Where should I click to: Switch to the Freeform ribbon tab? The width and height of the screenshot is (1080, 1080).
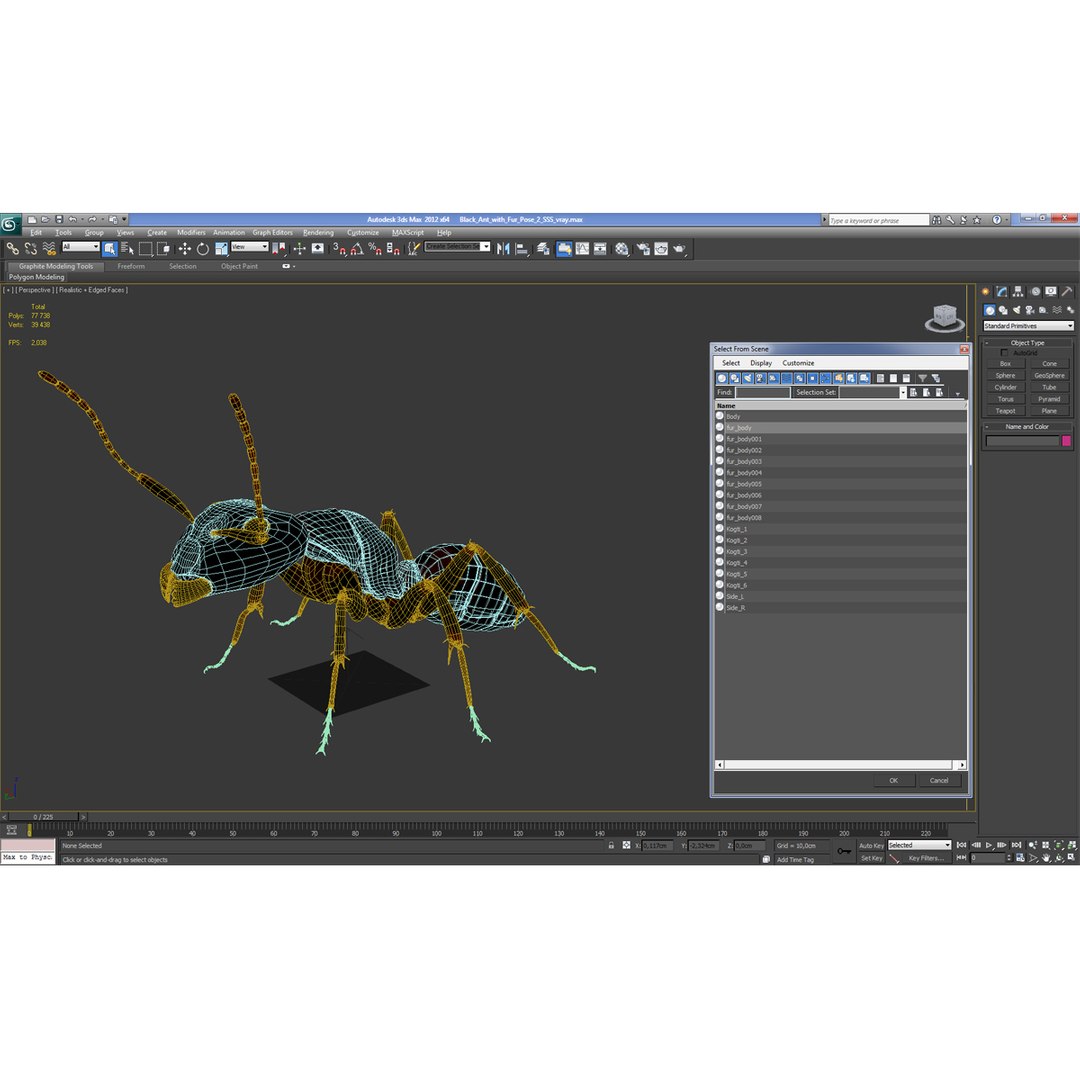pyautogui.click(x=131, y=267)
